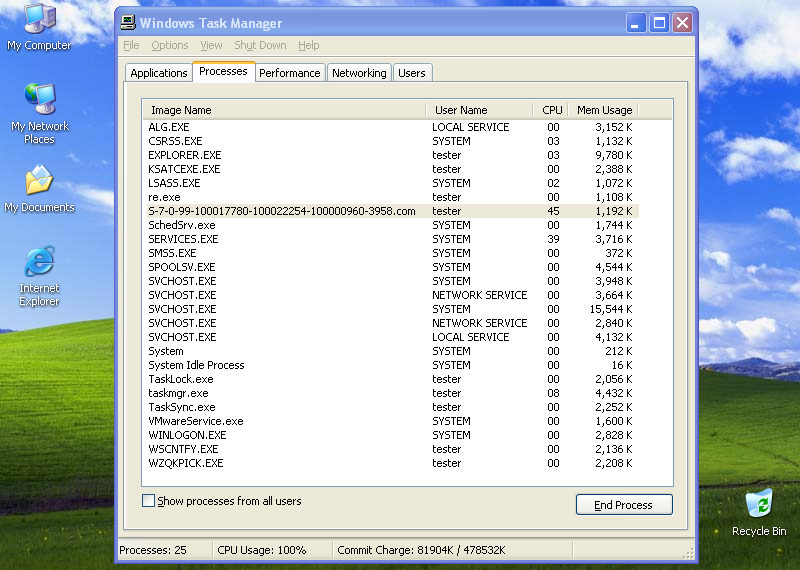Select the SchedSrv.exe process
This screenshot has height=570, width=800.
(x=392, y=225)
